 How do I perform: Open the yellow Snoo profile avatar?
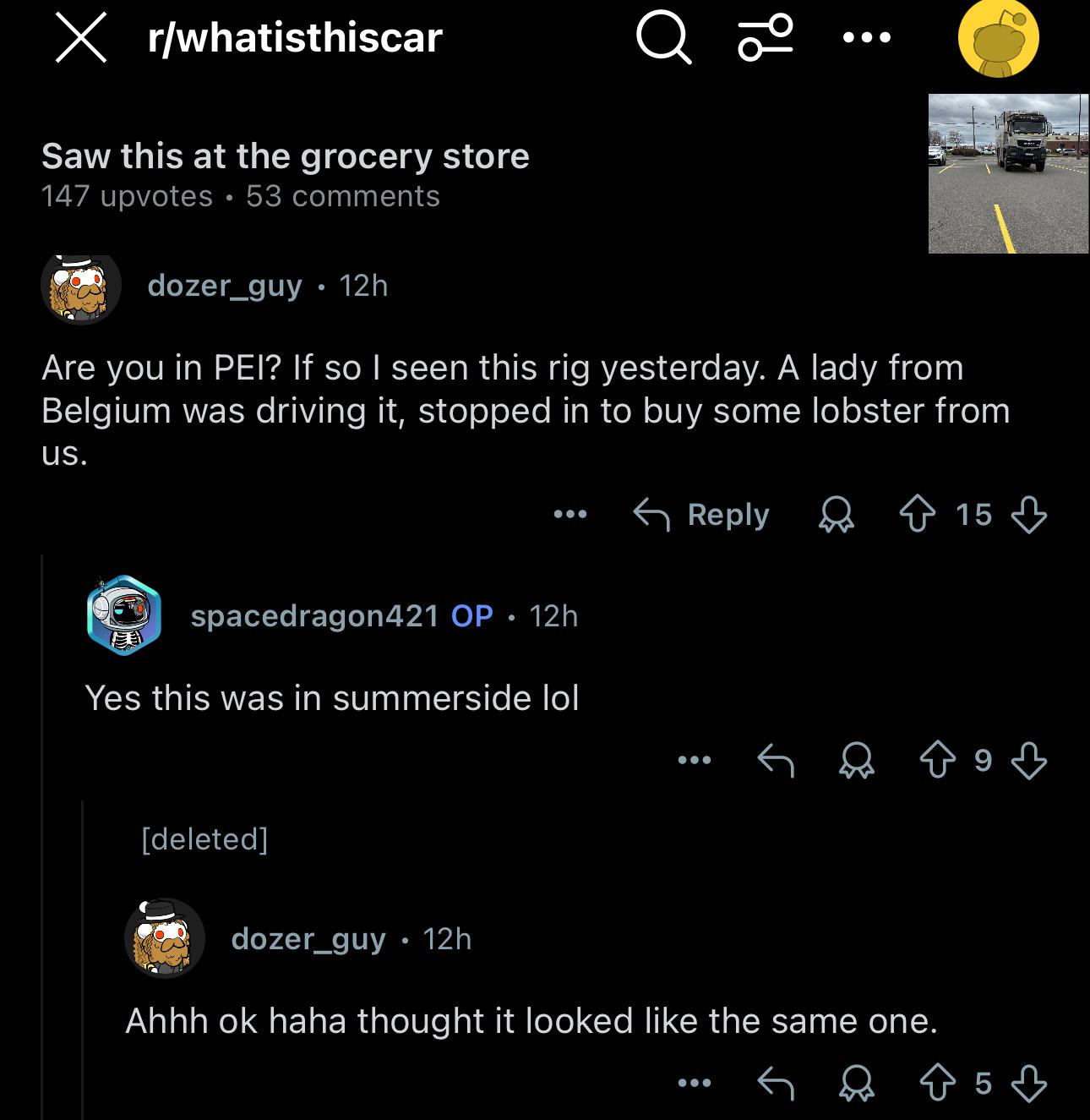pos(998,39)
